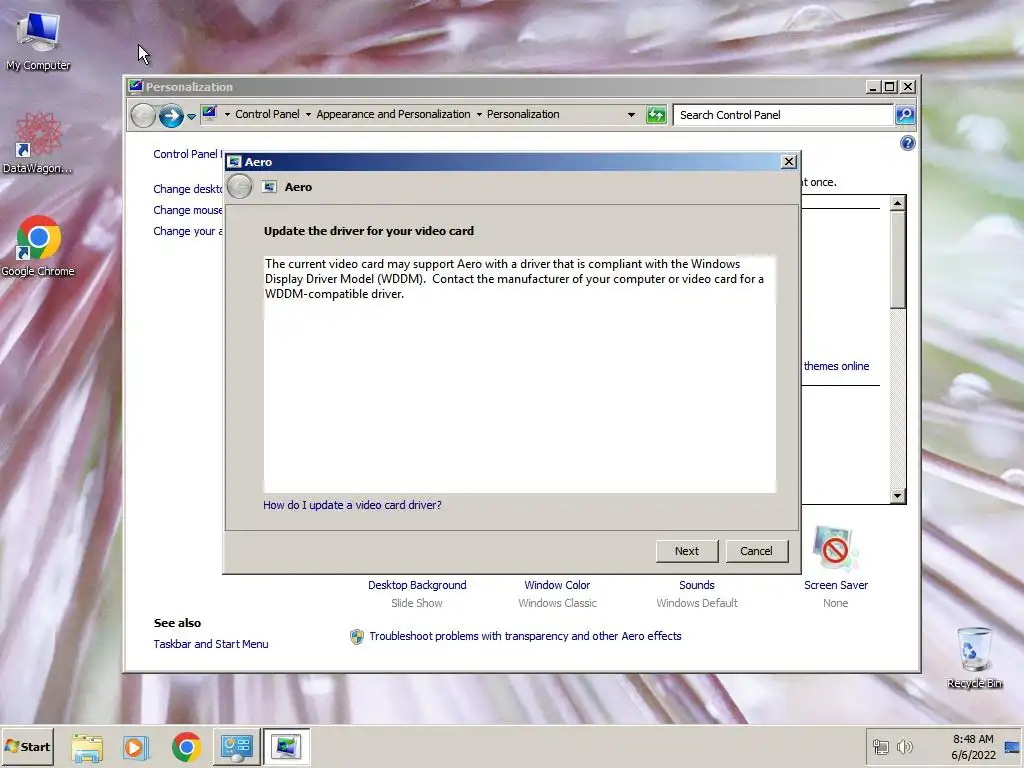
Task: Close the Aero dialog window
Action: (x=789, y=161)
